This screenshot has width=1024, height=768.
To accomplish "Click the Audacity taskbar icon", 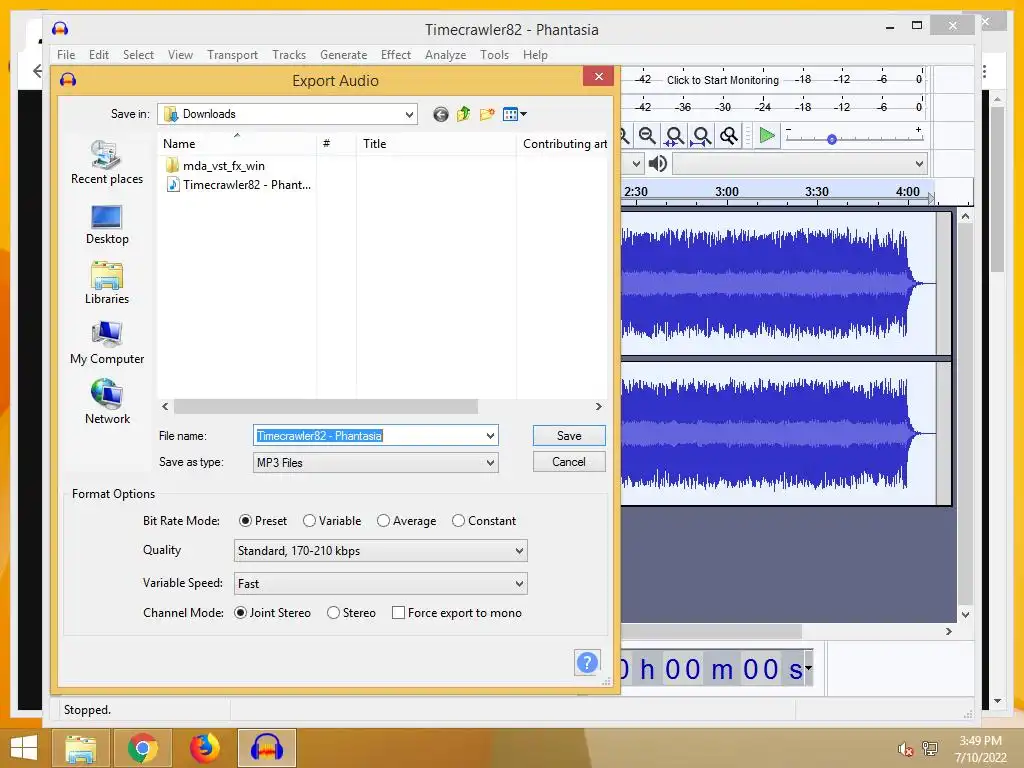I will pyautogui.click(x=266, y=748).
